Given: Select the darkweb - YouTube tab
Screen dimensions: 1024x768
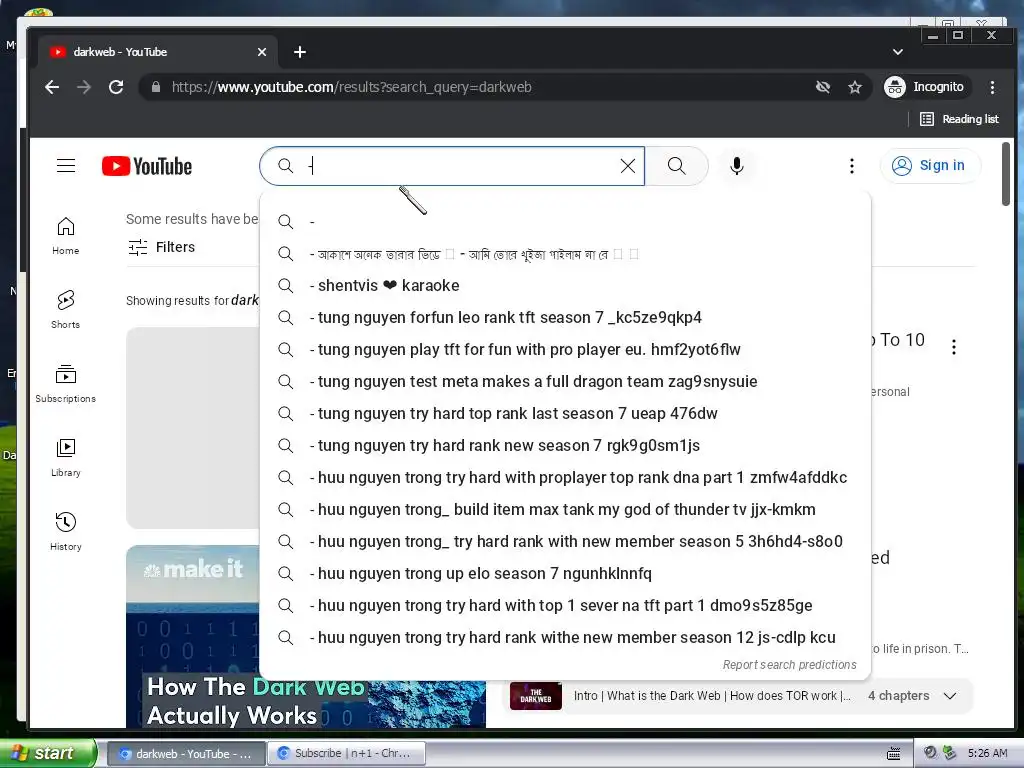Looking at the screenshot, I should [x=157, y=52].
